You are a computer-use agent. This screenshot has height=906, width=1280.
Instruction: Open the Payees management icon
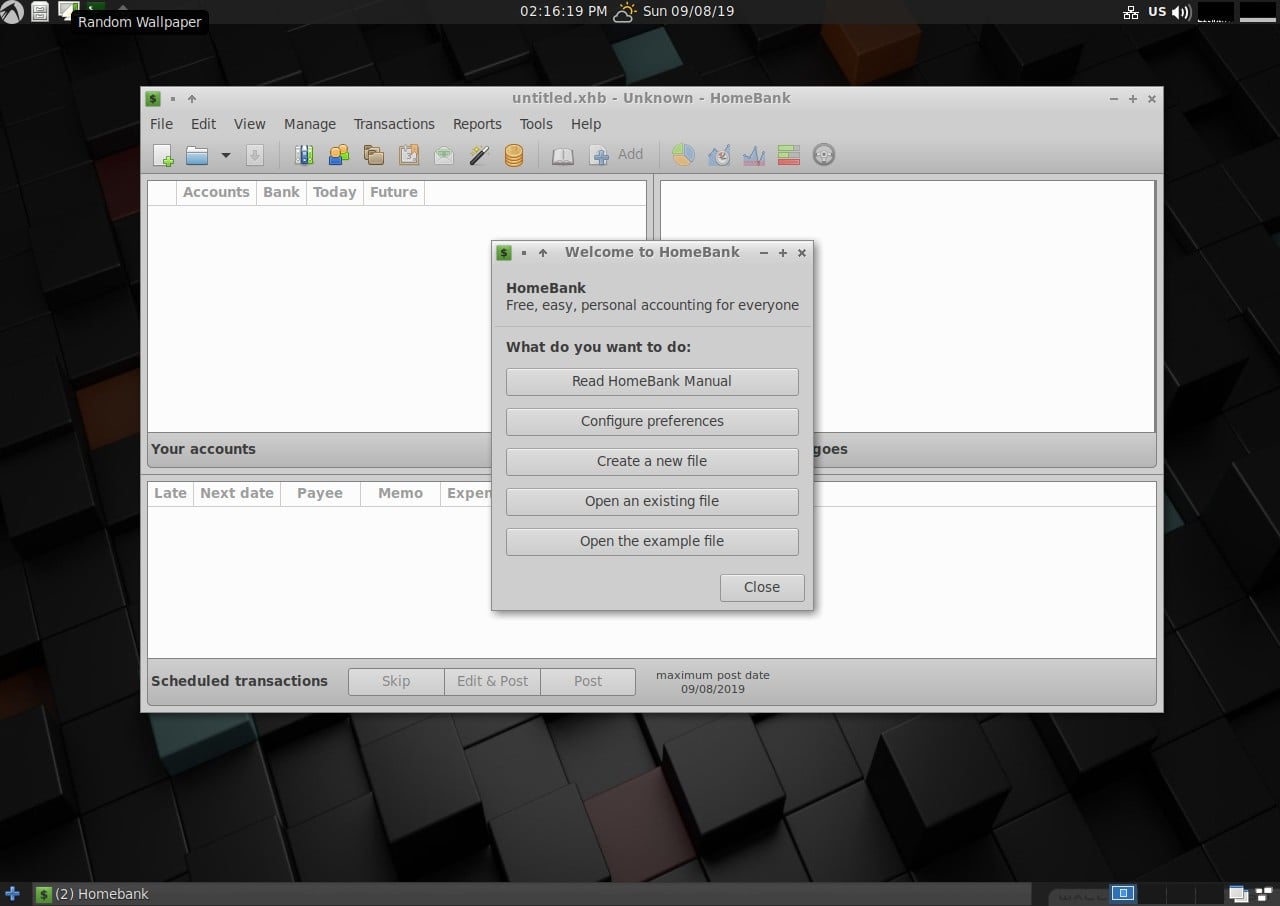339,155
